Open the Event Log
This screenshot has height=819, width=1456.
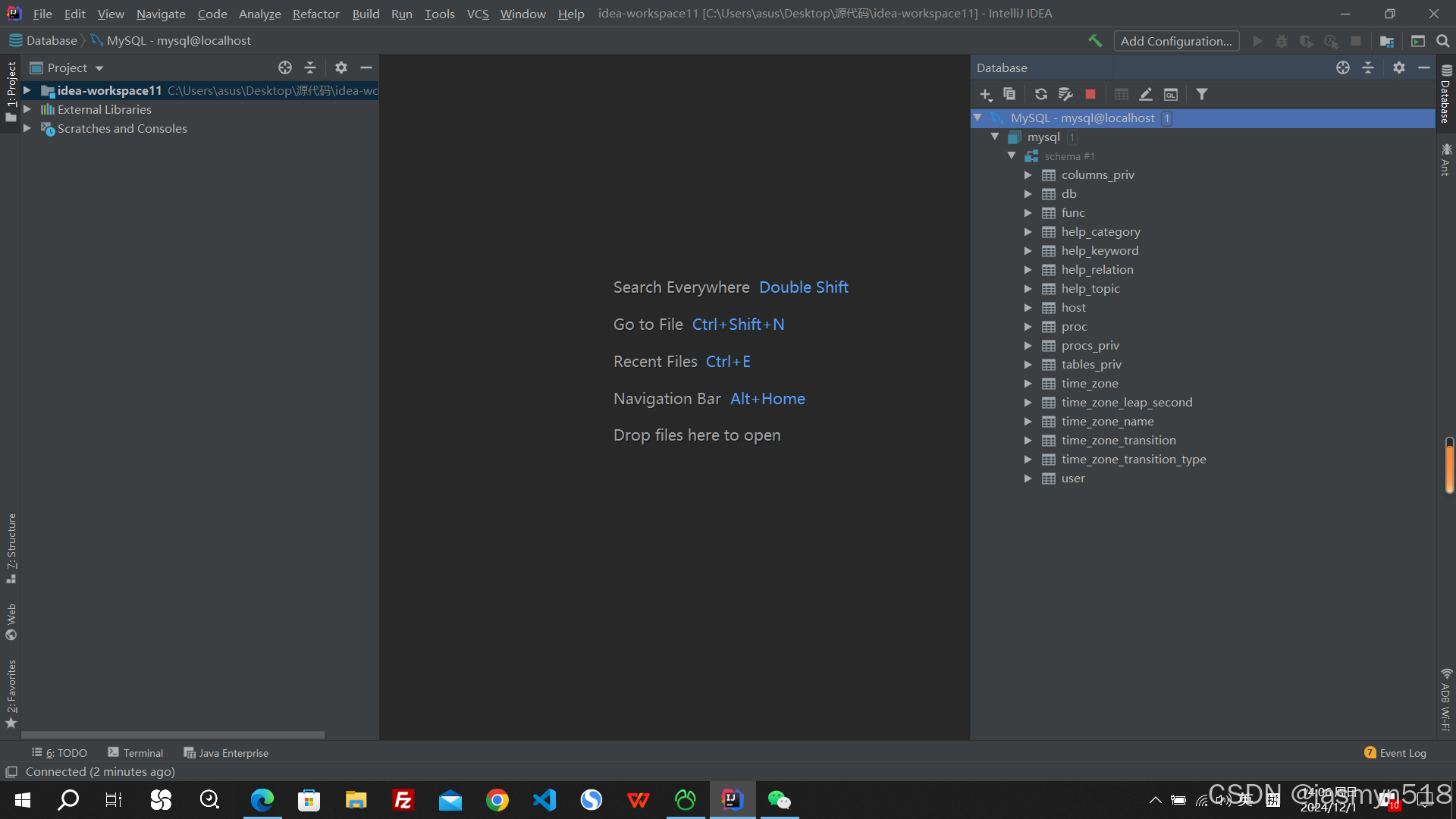pos(1395,753)
